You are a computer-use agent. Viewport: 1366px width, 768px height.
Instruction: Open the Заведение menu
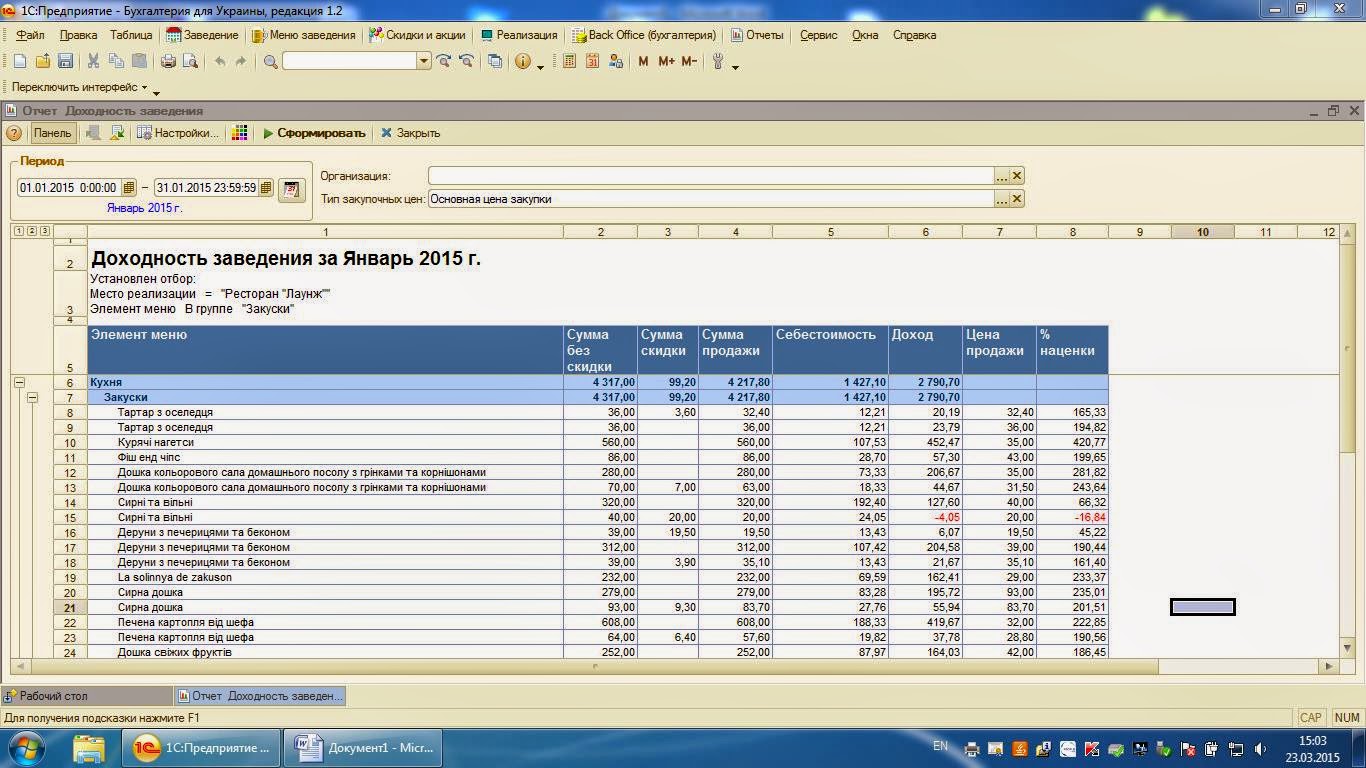[x=202, y=35]
